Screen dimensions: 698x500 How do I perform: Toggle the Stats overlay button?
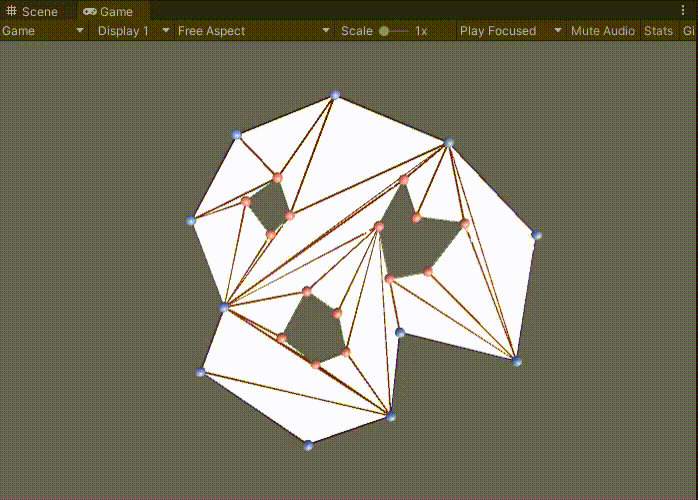658,31
